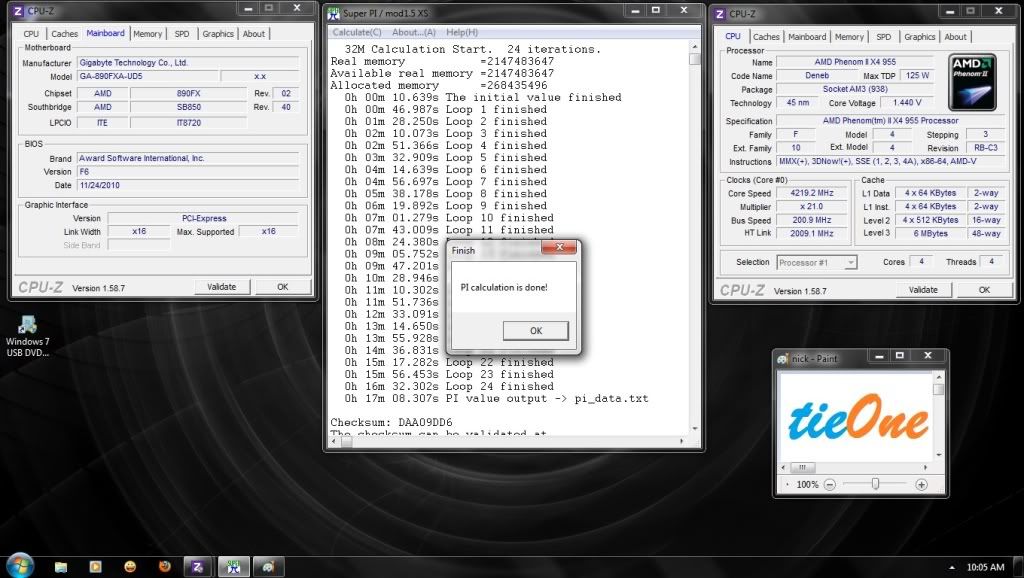Close the Finish dialog with the red X
1024x578 pixels.
tap(559, 247)
